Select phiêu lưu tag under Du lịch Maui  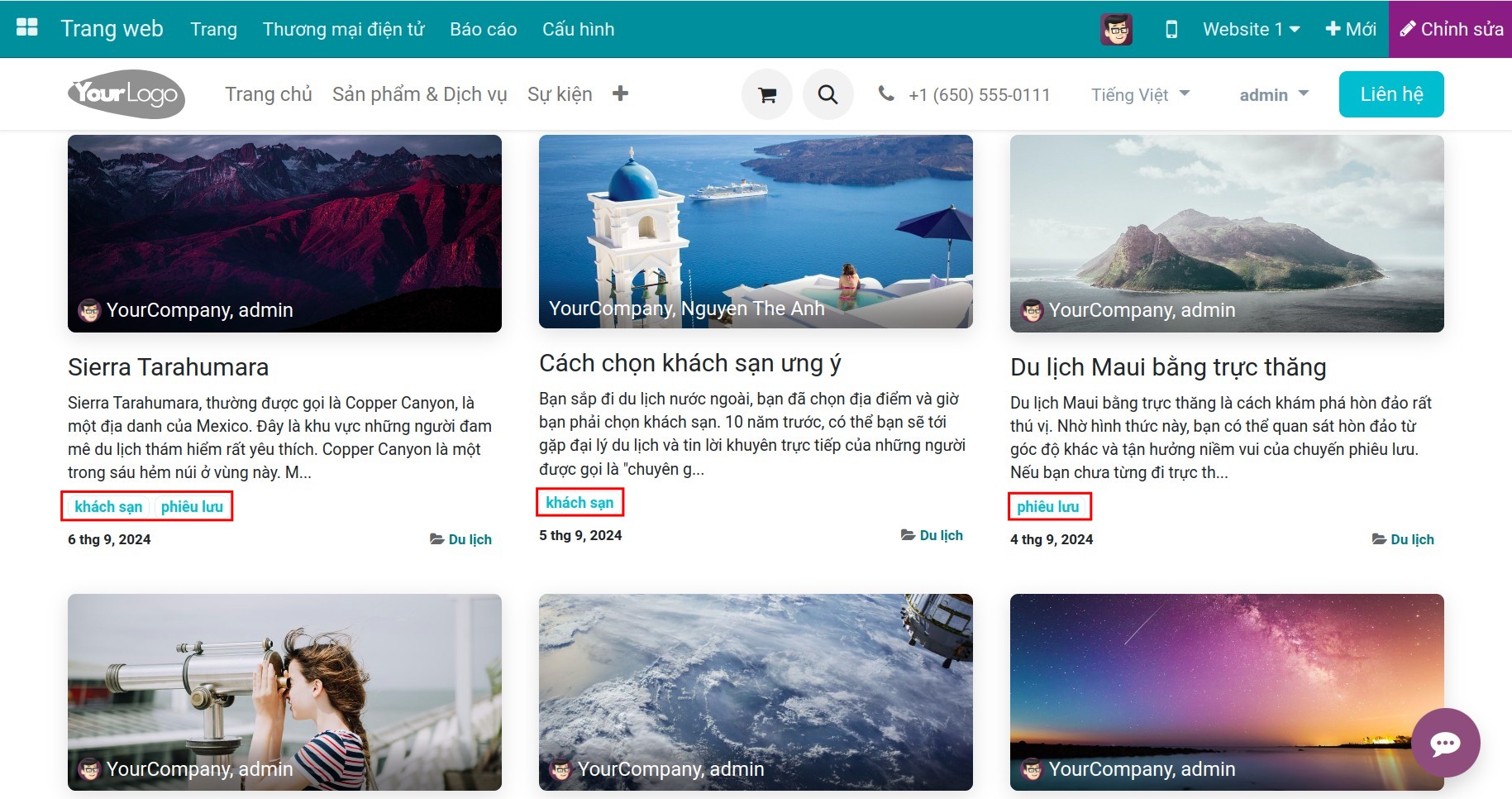click(x=1047, y=506)
